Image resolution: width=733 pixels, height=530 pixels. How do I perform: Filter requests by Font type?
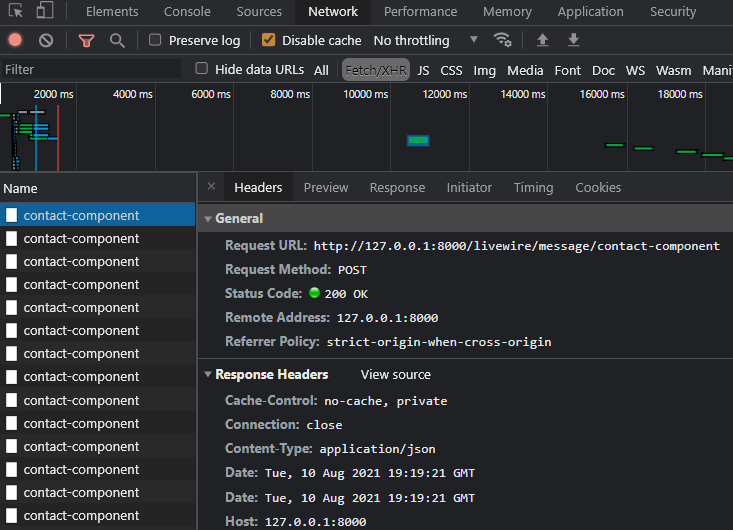coord(568,71)
